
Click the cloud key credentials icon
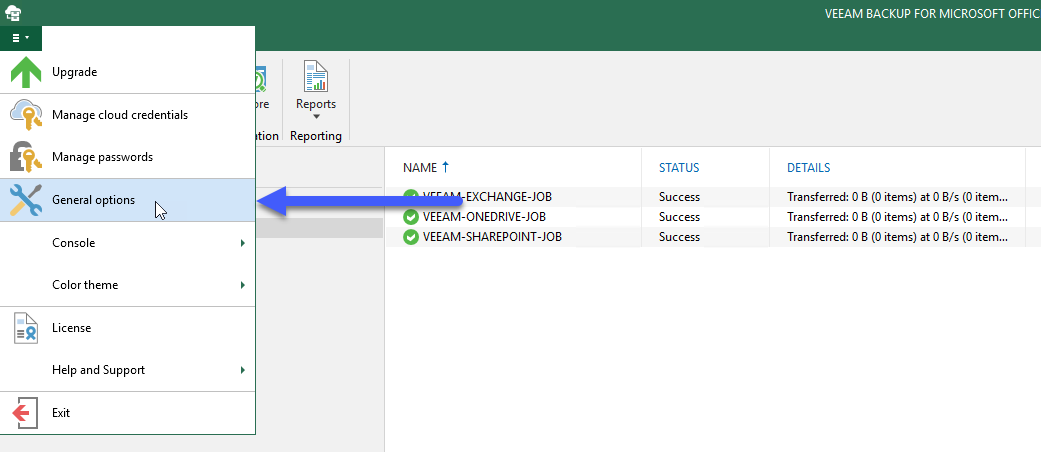26,115
